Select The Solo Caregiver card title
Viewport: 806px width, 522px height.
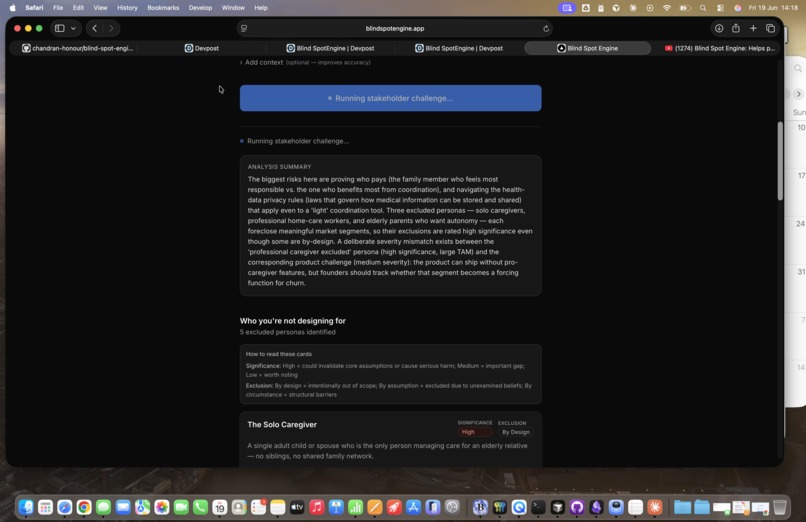[x=282, y=424]
